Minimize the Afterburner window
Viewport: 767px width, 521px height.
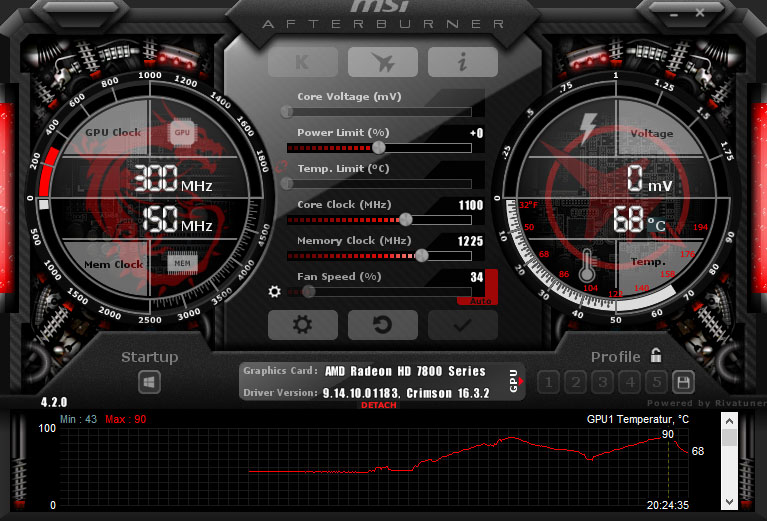click(675, 15)
